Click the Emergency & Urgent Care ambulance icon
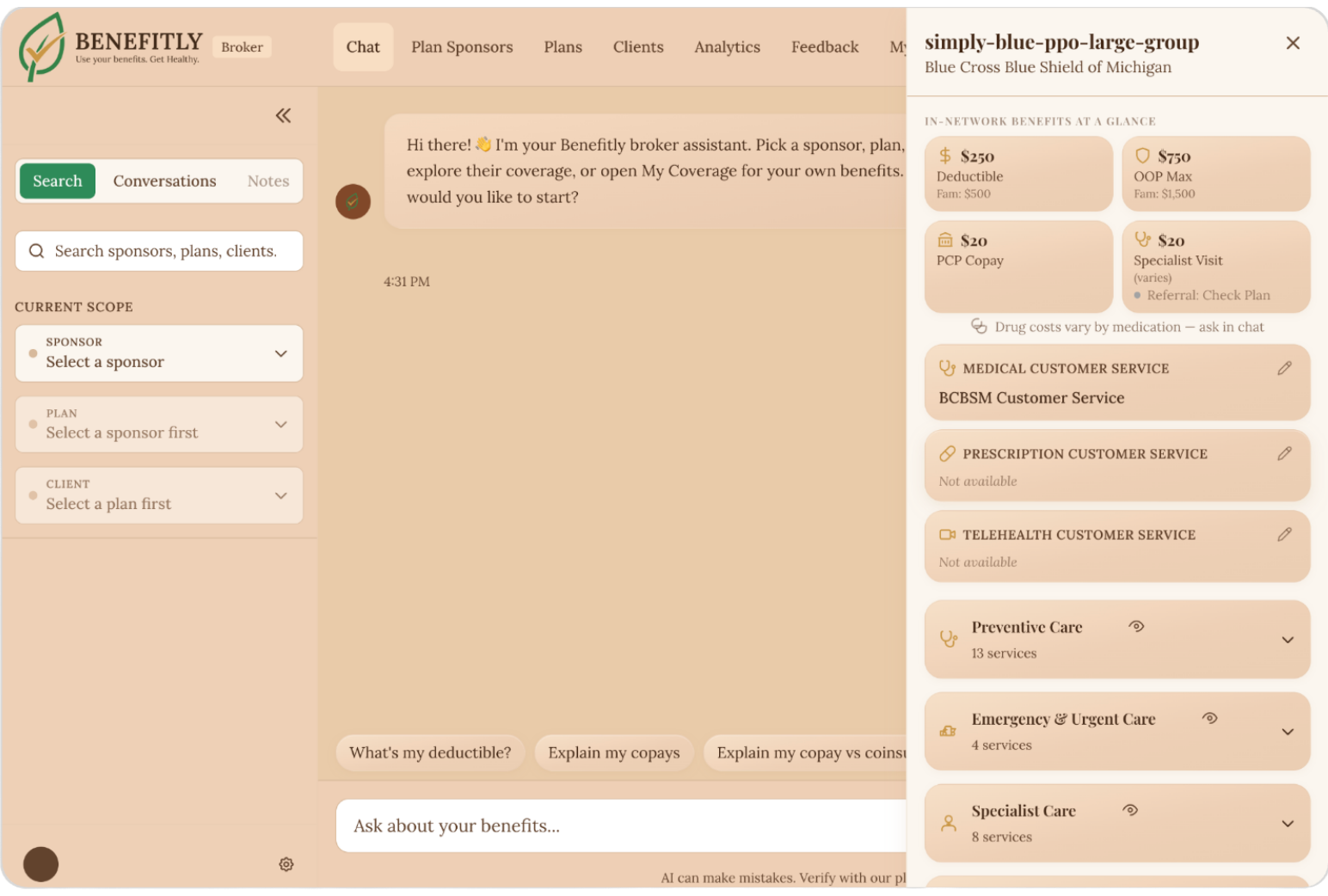 (x=949, y=731)
